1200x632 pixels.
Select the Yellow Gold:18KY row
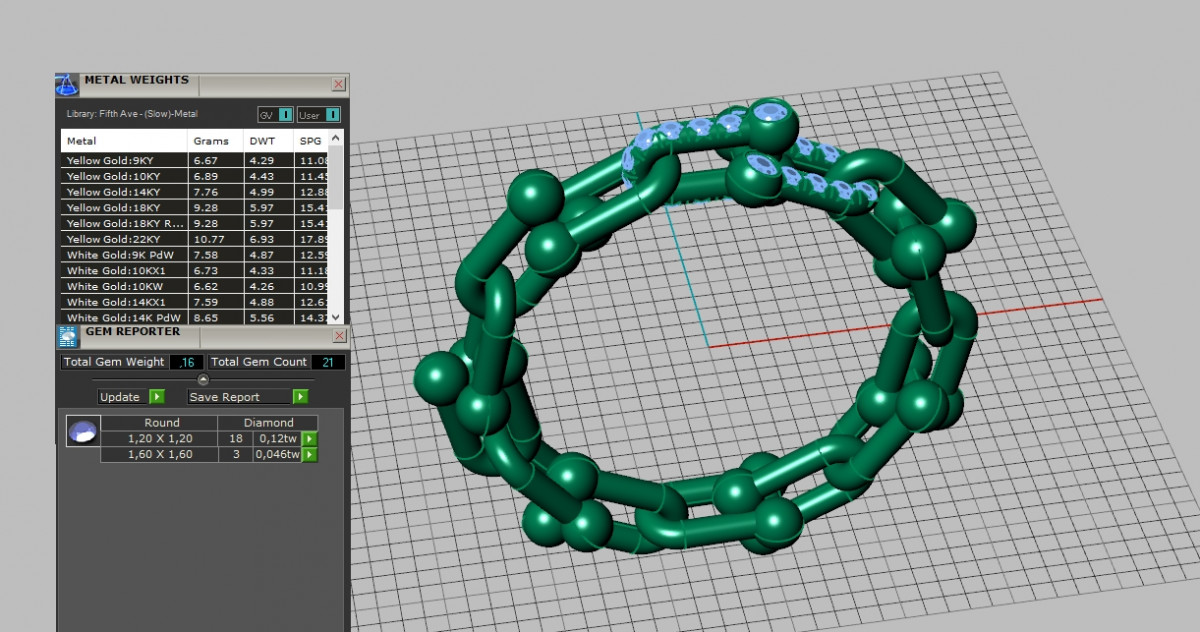tap(123, 208)
